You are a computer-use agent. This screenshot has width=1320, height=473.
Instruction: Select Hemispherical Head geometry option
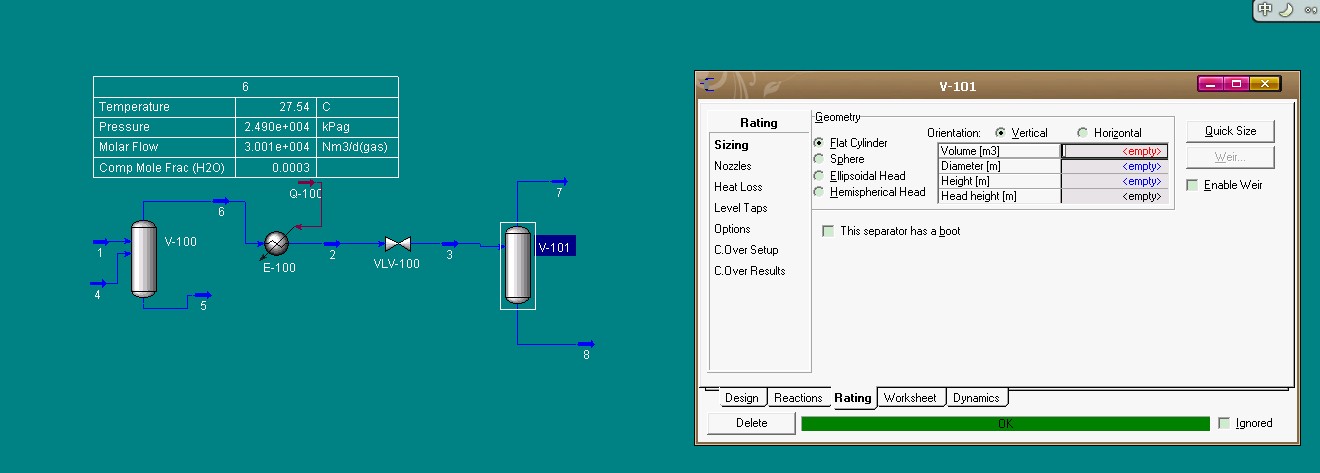(x=870, y=192)
